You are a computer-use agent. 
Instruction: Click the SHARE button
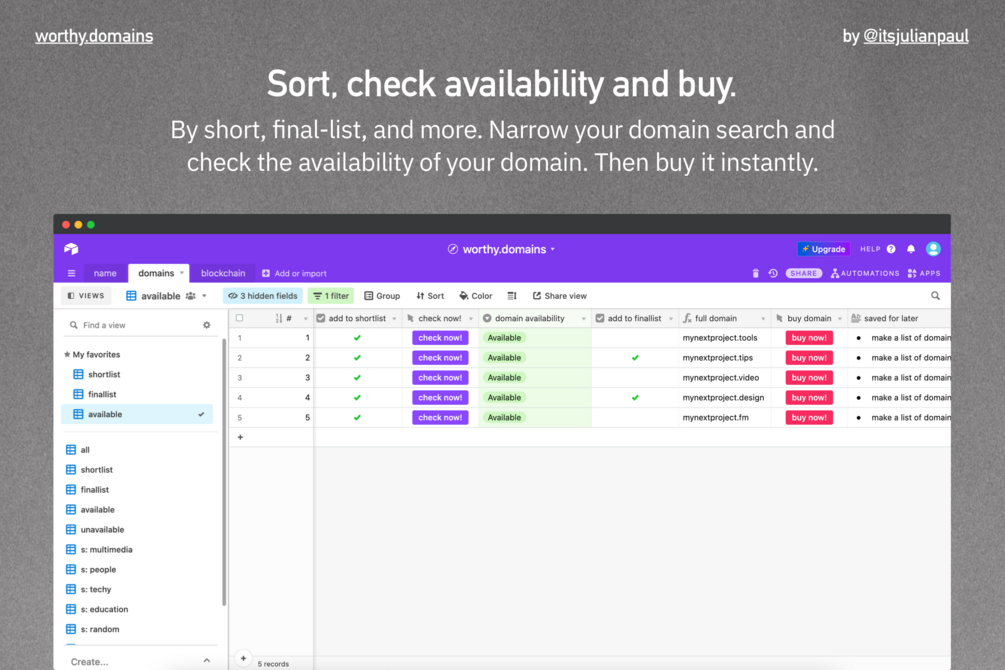pos(804,273)
